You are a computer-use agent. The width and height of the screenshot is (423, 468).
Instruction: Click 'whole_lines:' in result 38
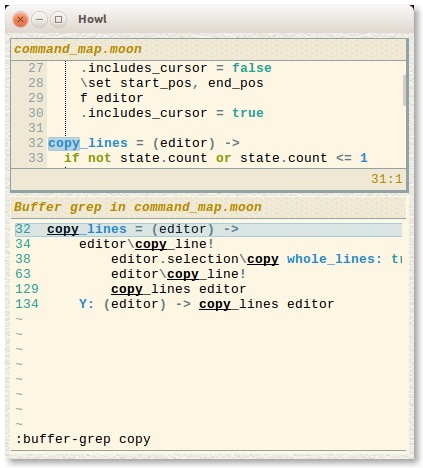[334, 259]
